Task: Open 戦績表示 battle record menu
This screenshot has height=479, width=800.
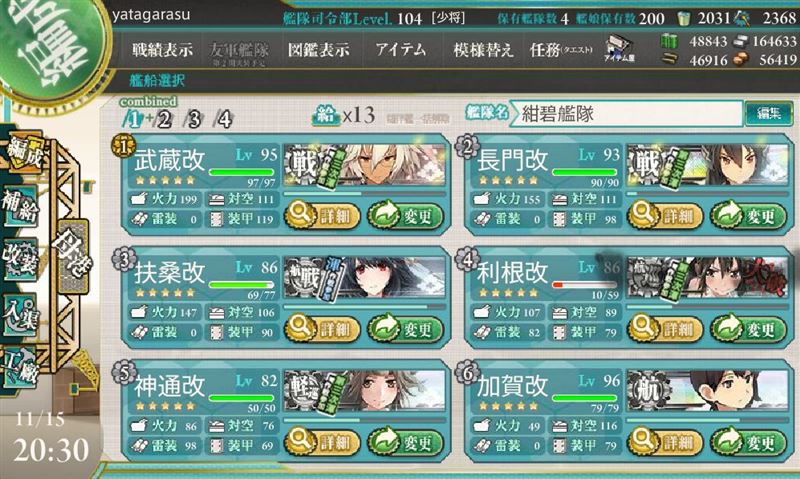Action: pyautogui.click(x=162, y=50)
